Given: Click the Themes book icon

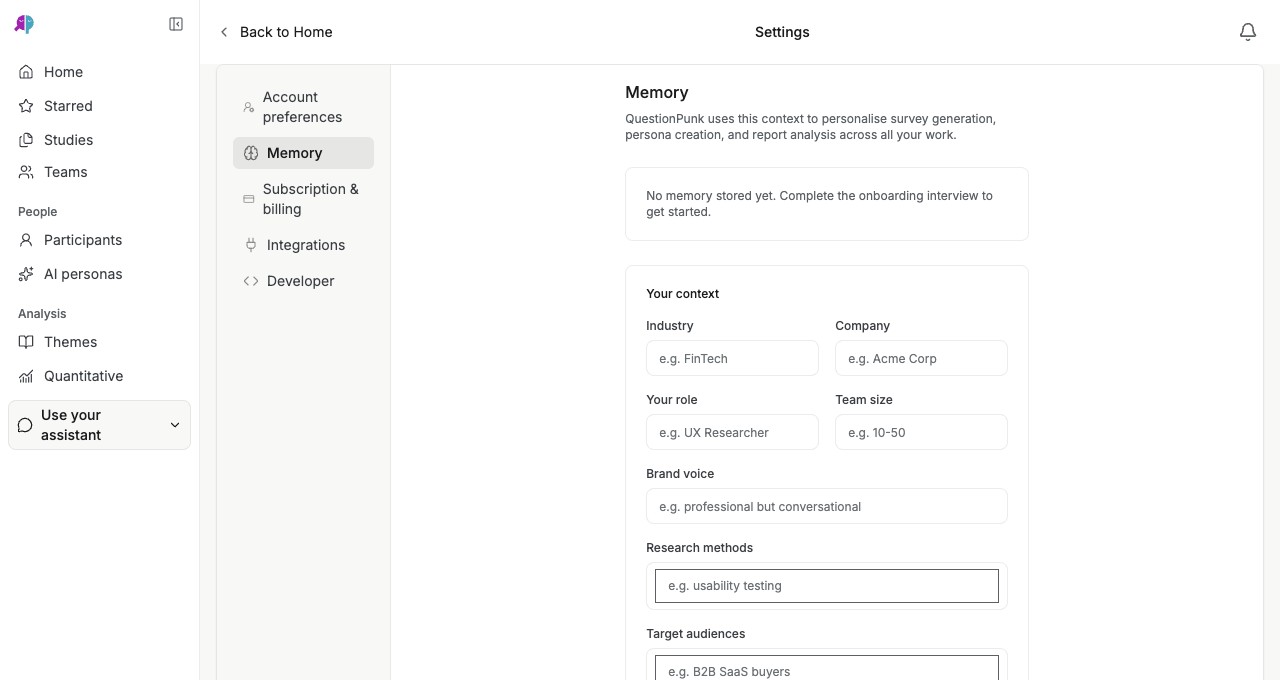Looking at the screenshot, I should click(26, 342).
